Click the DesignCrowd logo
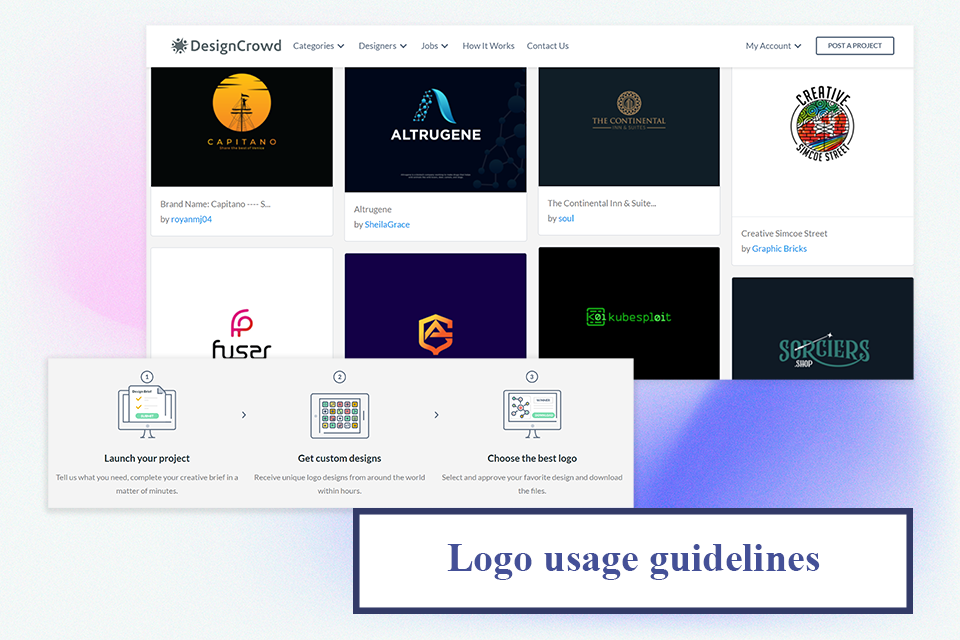 coord(226,46)
